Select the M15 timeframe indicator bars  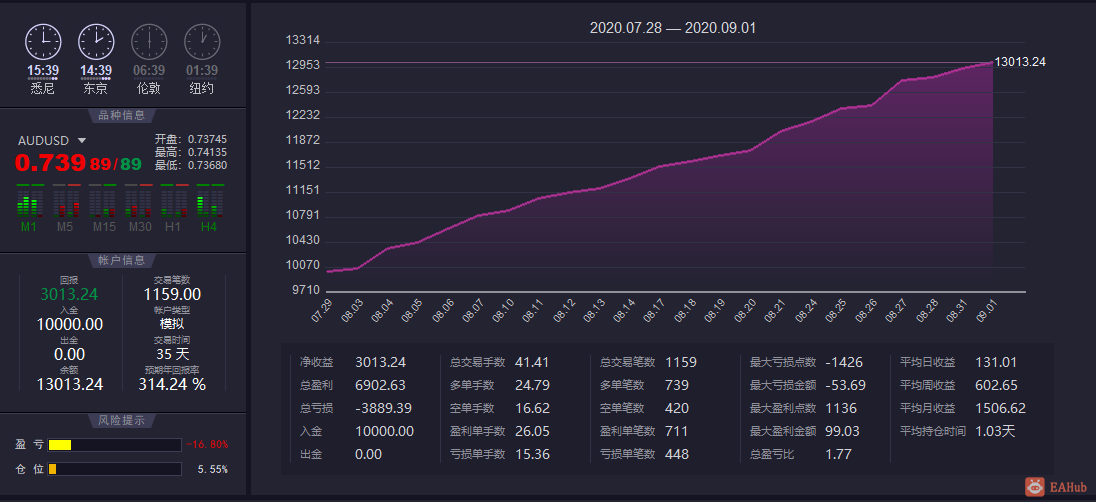[101, 201]
